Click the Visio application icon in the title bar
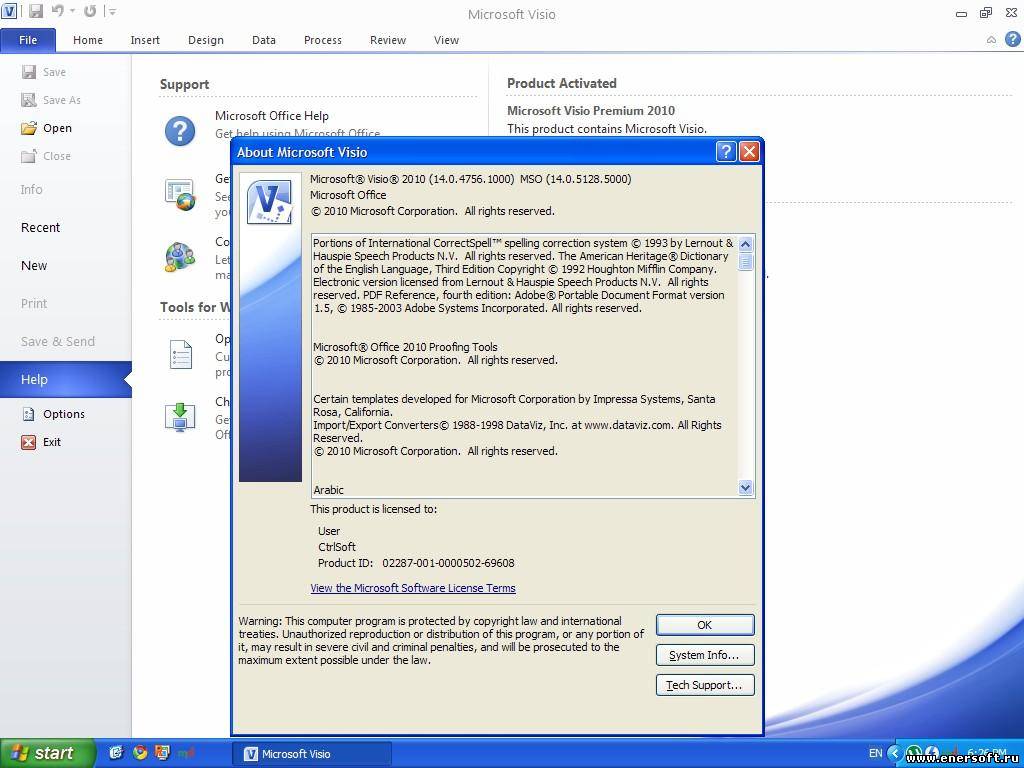The image size is (1024, 768). pyautogui.click(x=8, y=11)
